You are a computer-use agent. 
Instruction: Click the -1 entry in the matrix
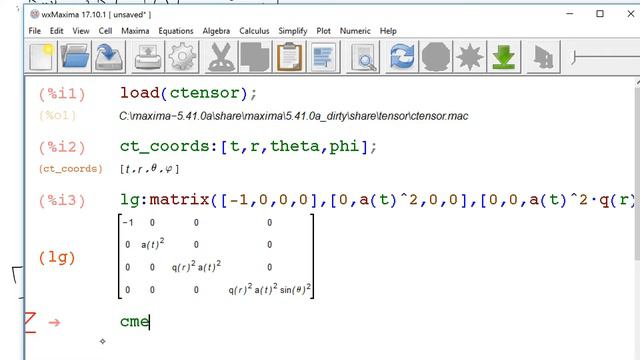pos(128,223)
